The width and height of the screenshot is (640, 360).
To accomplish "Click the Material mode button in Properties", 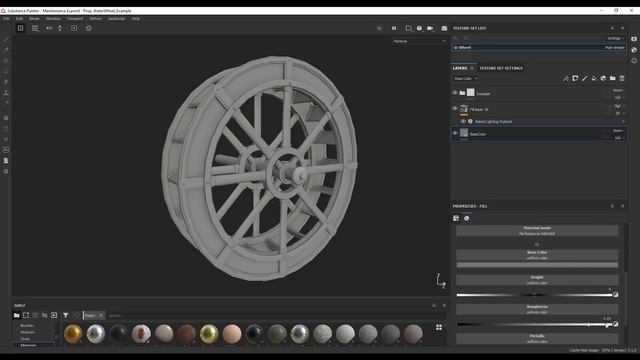I will pos(537,231).
